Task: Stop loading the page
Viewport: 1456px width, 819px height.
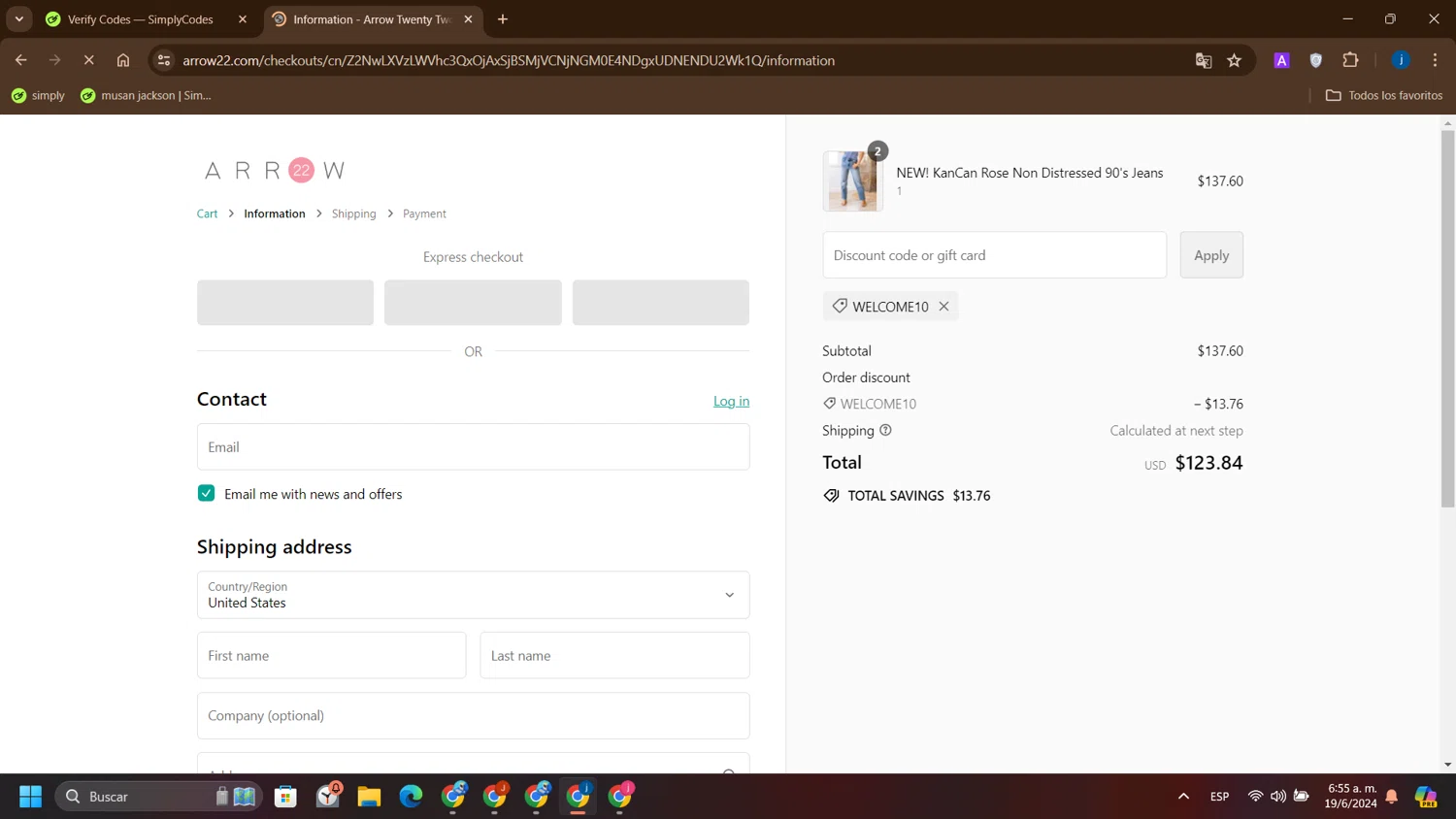Action: [x=88, y=60]
